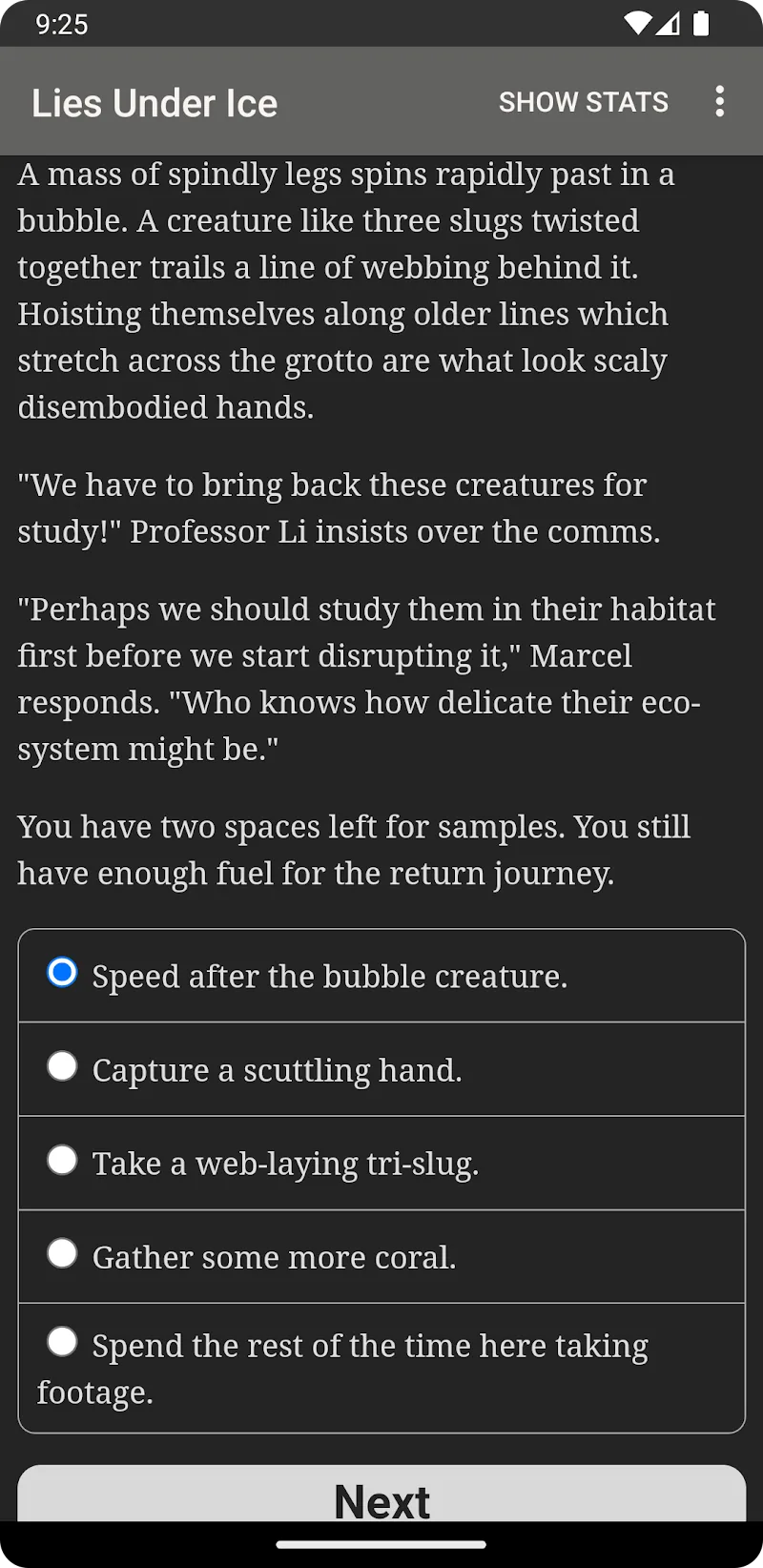Image resolution: width=763 pixels, height=1568 pixels.
Task: Open the three-dot overflow menu
Action: (x=719, y=102)
